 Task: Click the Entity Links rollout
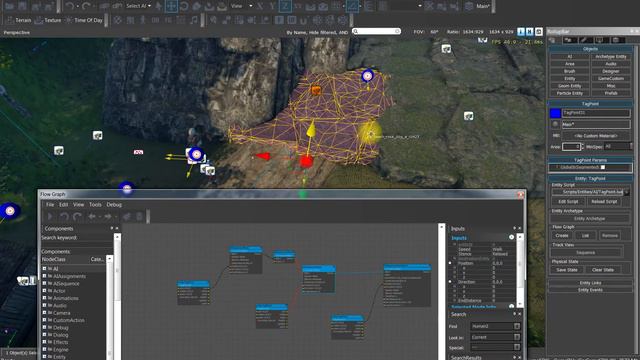point(590,283)
